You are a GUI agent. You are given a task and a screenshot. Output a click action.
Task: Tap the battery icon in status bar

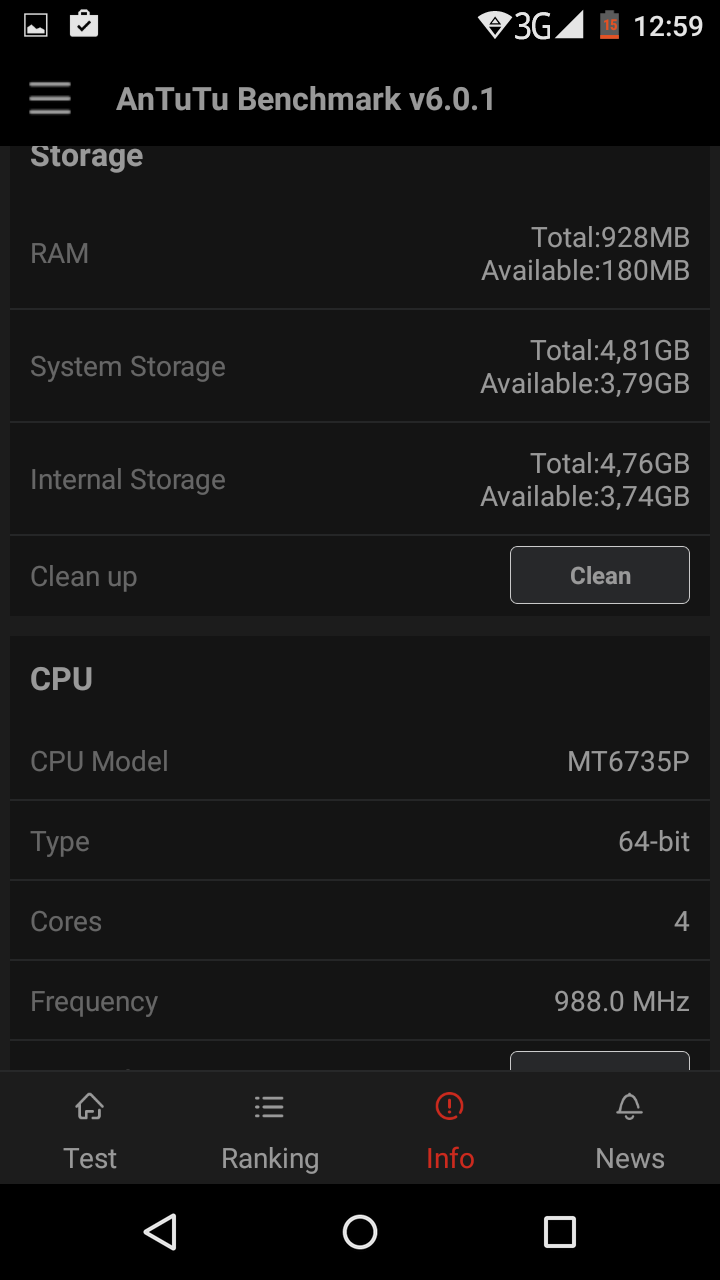[x=609, y=25]
